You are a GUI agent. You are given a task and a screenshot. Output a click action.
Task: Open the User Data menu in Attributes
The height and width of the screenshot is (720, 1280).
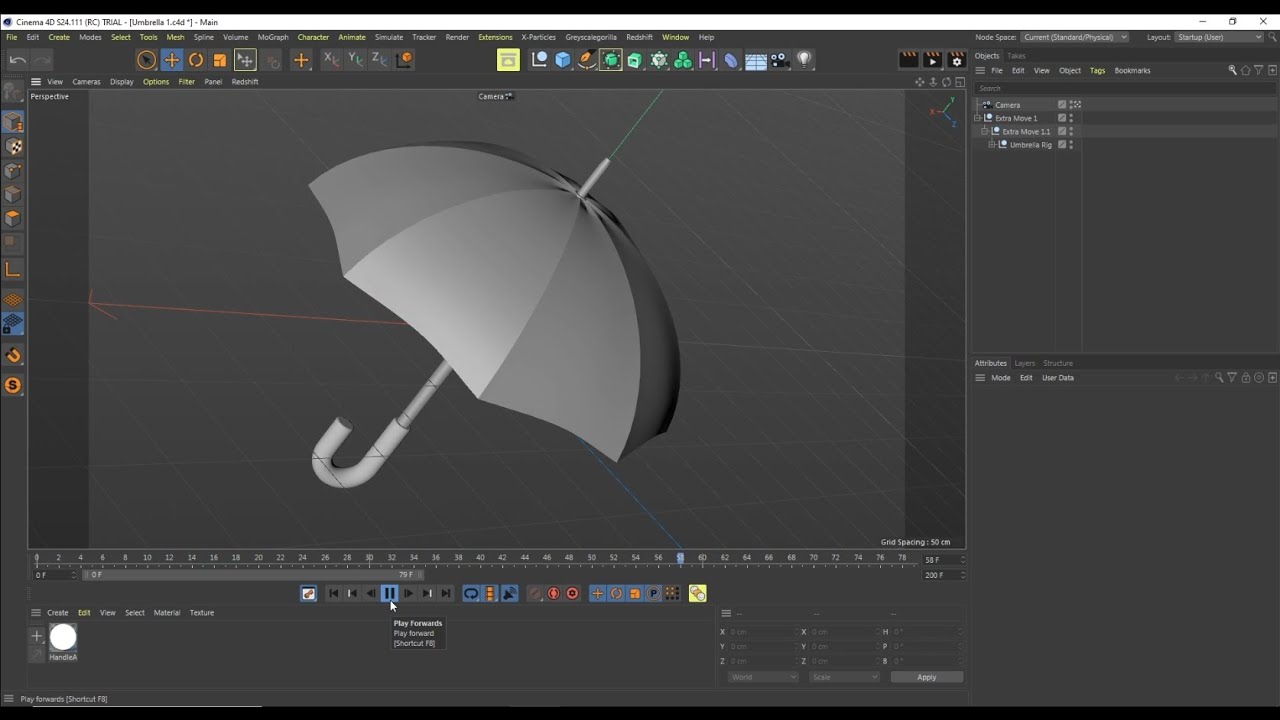[x=1057, y=378]
